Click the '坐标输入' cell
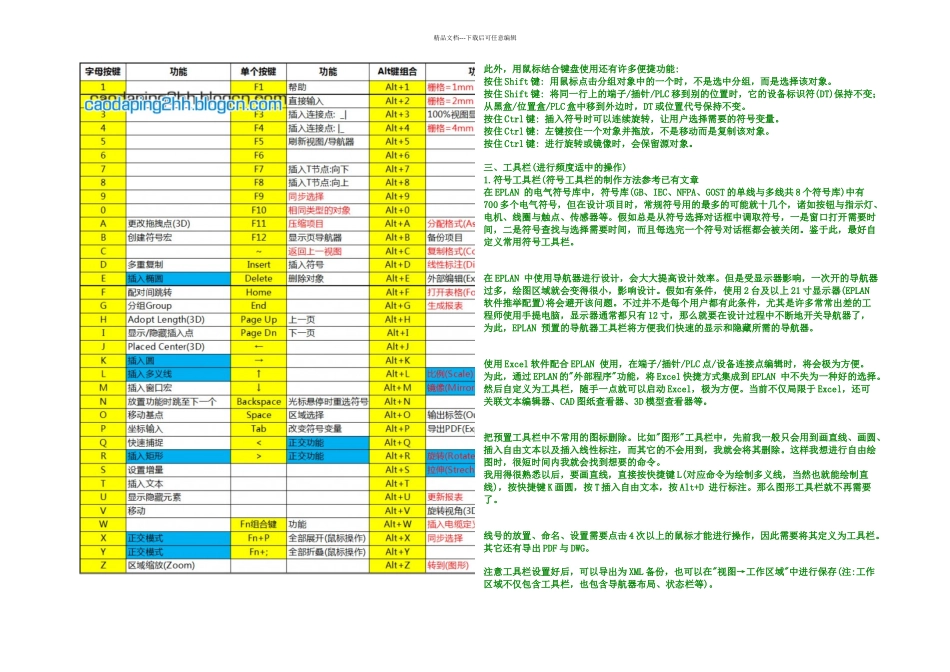Image resolution: width=950 pixels, height=672 pixels. click(178, 428)
